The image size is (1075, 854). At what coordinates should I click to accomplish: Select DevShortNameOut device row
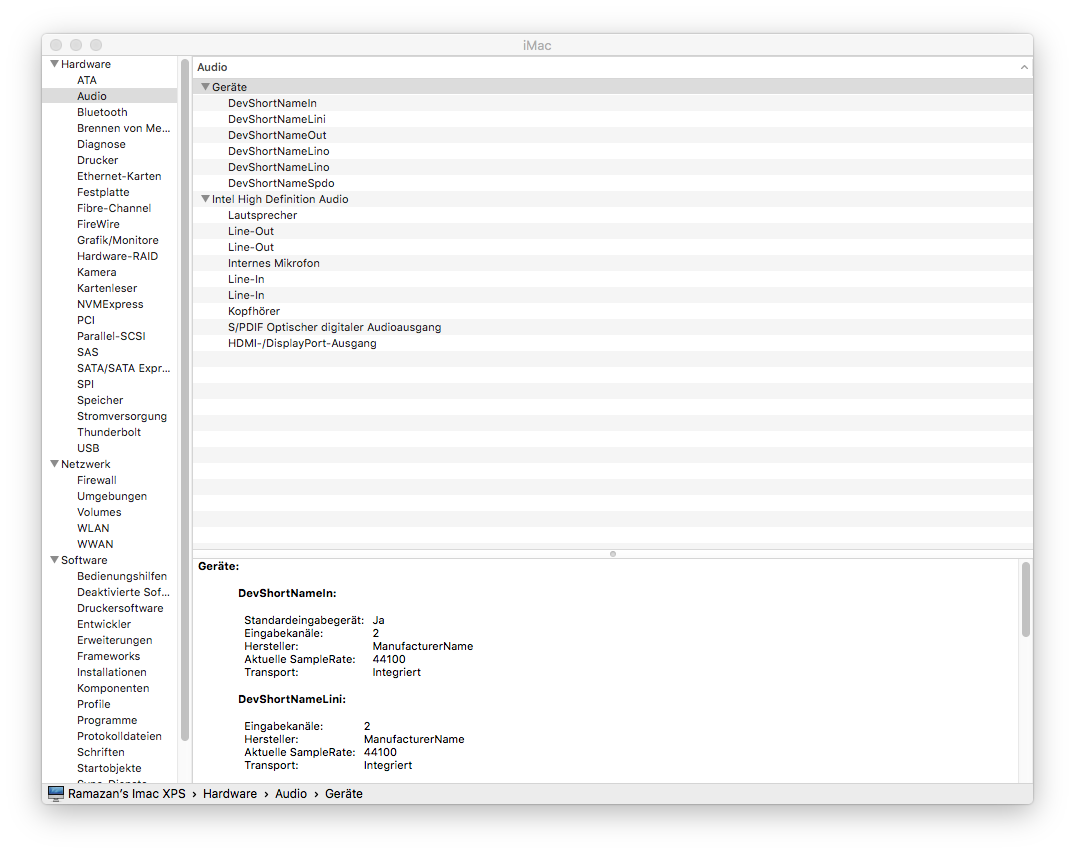[x=612, y=135]
